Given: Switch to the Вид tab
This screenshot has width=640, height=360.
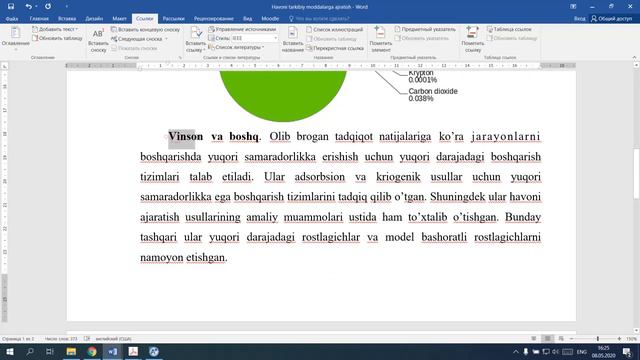Looking at the screenshot, I should tap(247, 18).
